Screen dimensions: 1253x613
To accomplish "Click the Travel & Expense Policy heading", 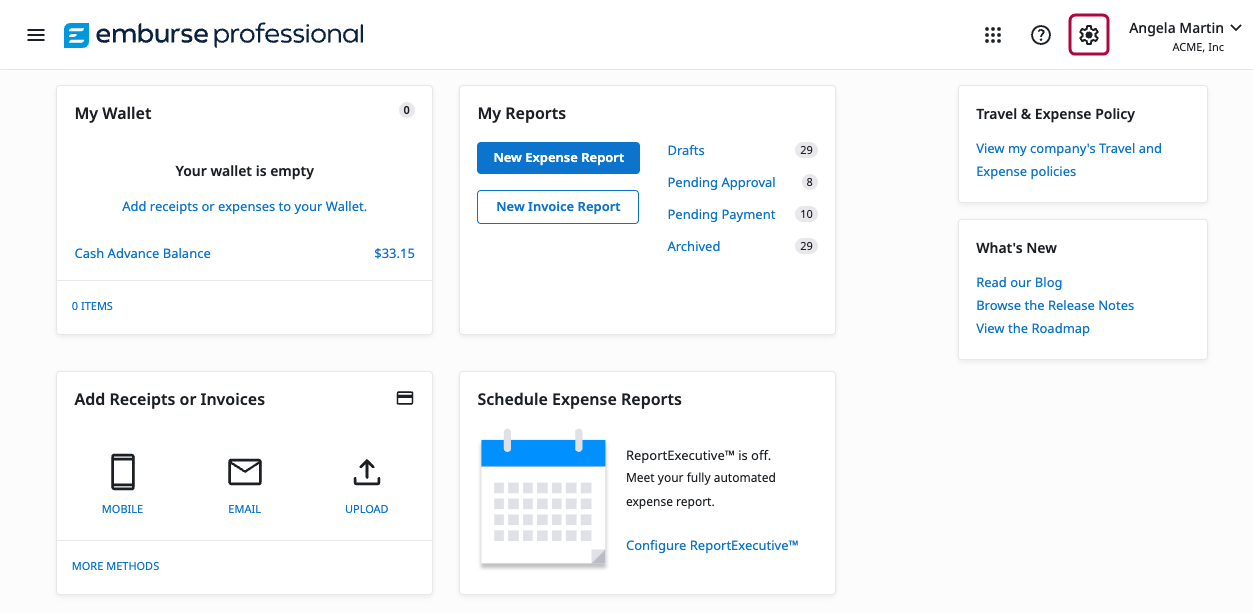I will [x=1056, y=114].
